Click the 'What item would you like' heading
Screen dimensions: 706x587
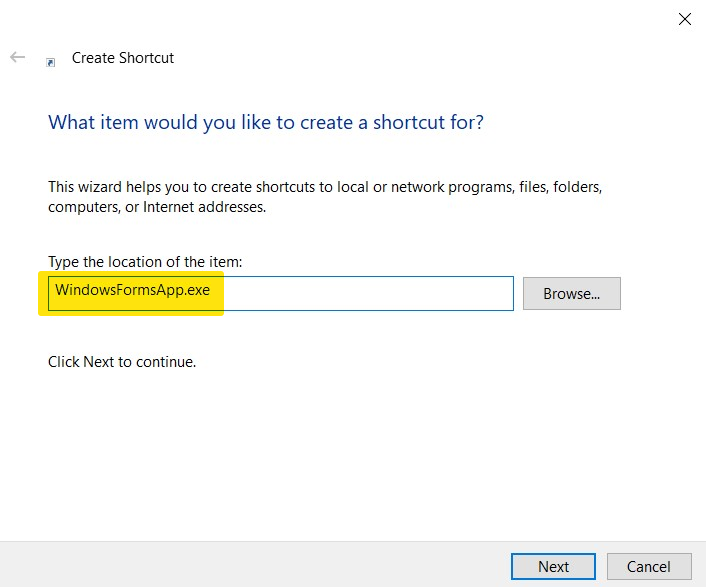266,122
